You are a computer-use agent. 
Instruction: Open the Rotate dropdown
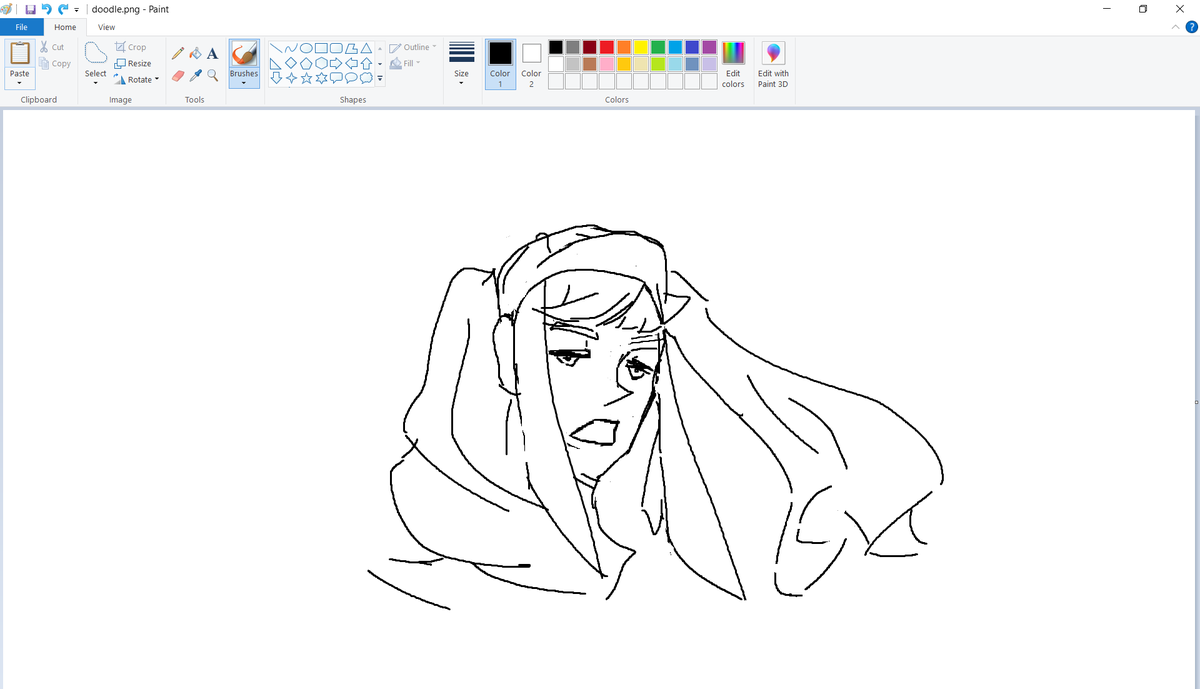click(x=136, y=79)
